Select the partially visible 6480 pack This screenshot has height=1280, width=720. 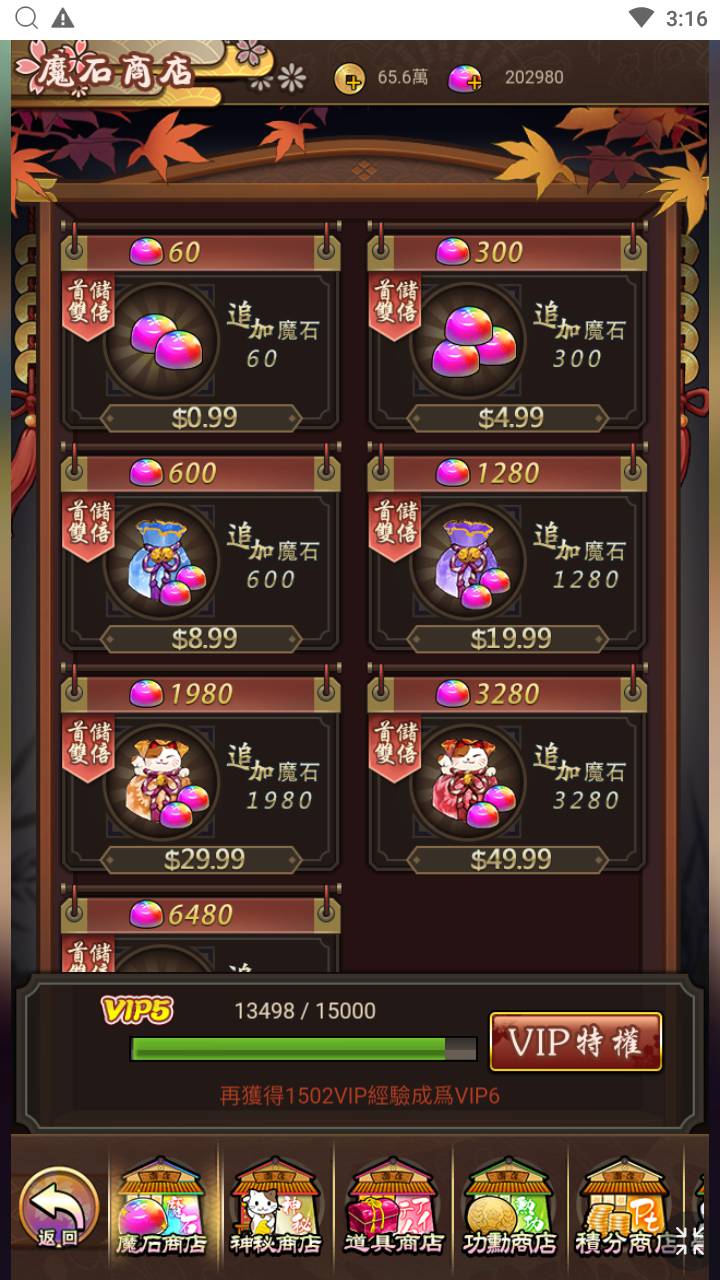click(200, 932)
